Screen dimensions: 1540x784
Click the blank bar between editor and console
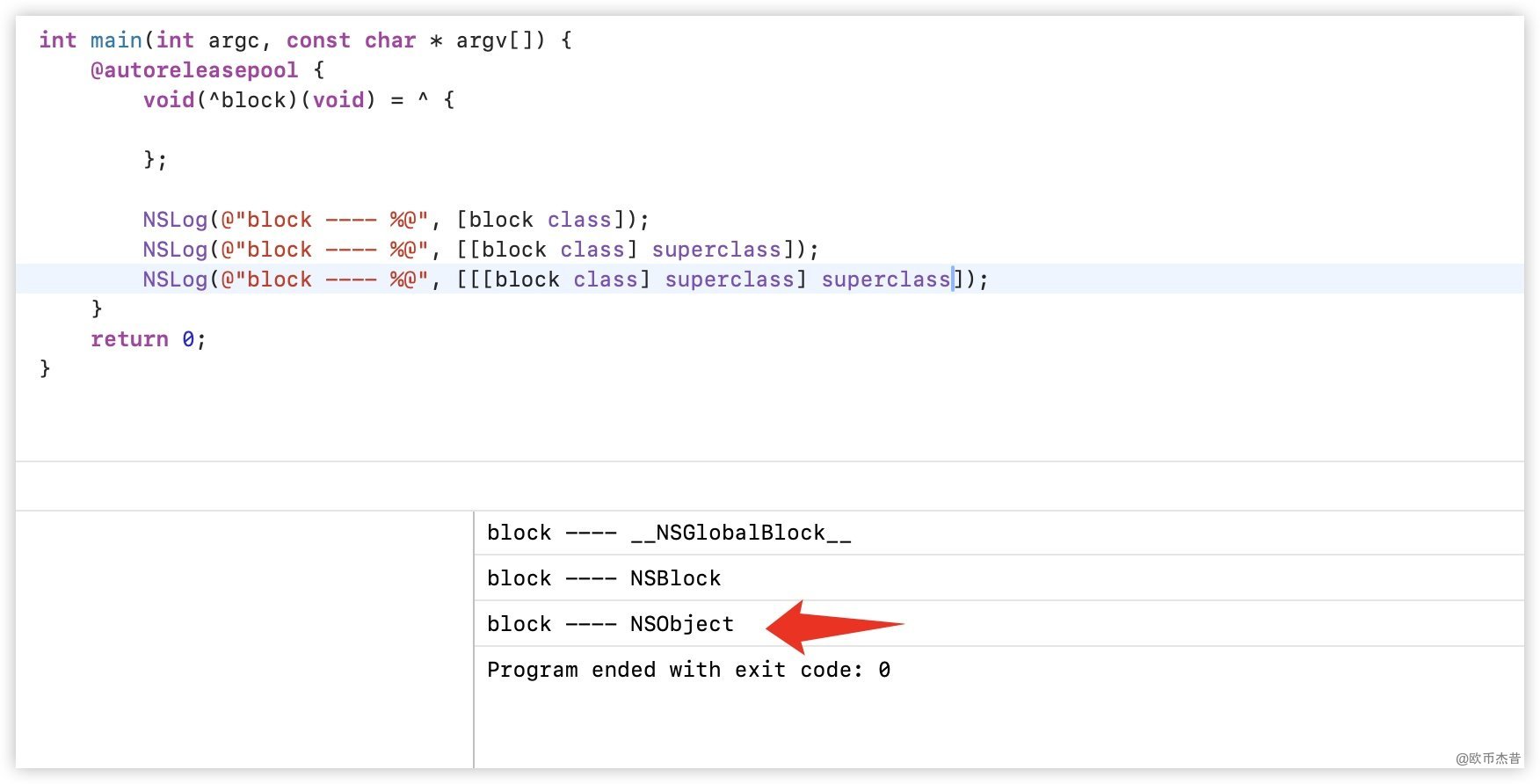[x=769, y=486]
